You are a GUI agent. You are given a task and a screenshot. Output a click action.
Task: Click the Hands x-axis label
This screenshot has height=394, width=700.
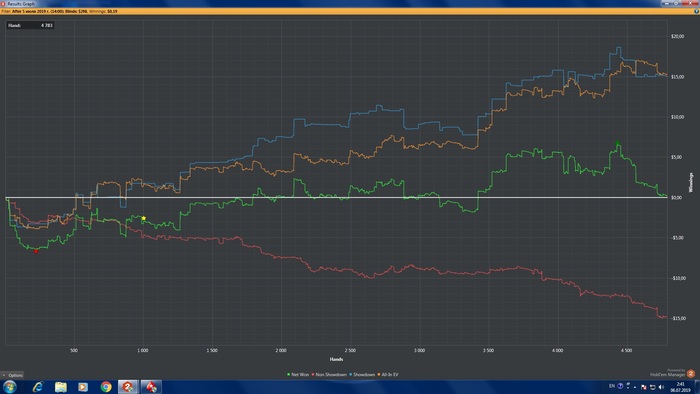pos(336,359)
